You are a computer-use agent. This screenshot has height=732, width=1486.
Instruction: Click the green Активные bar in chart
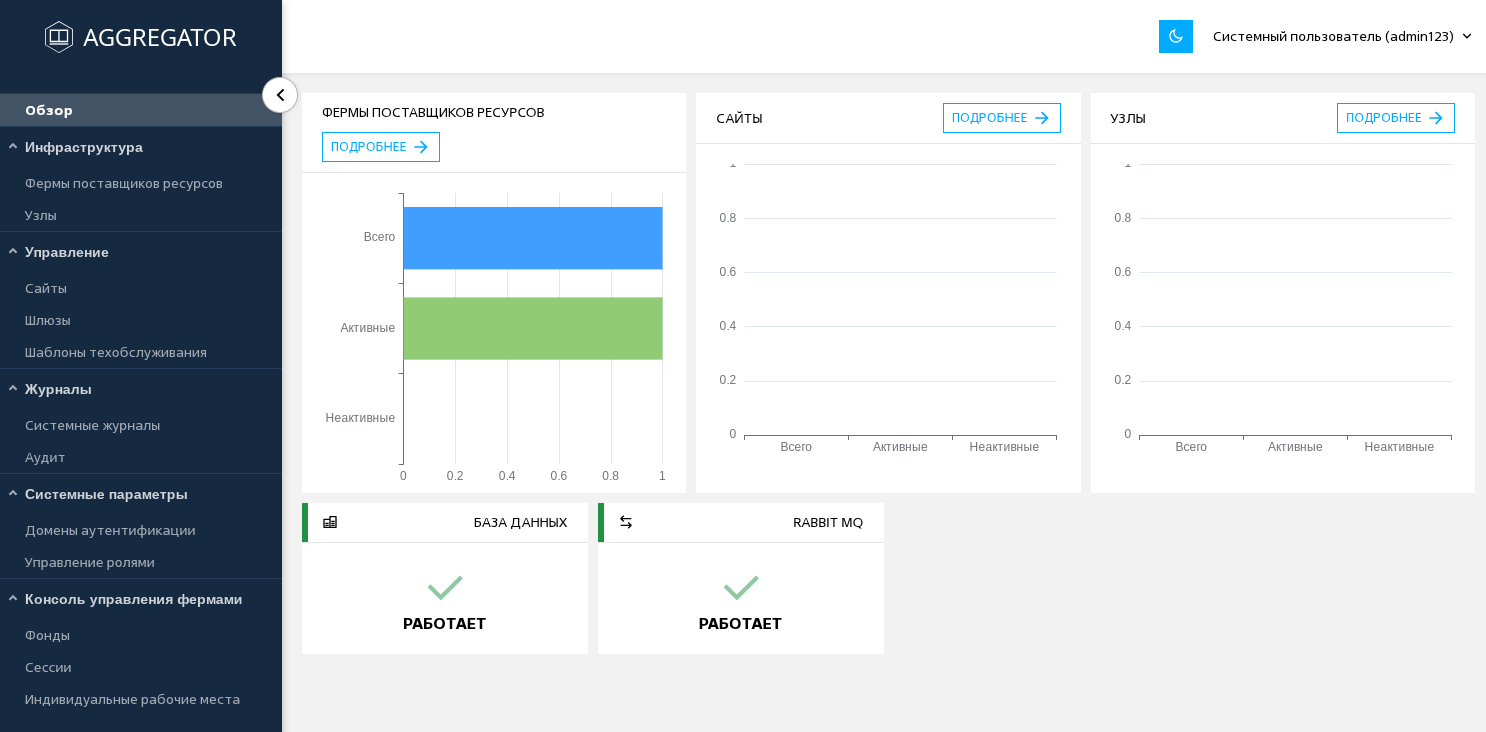[532, 328]
